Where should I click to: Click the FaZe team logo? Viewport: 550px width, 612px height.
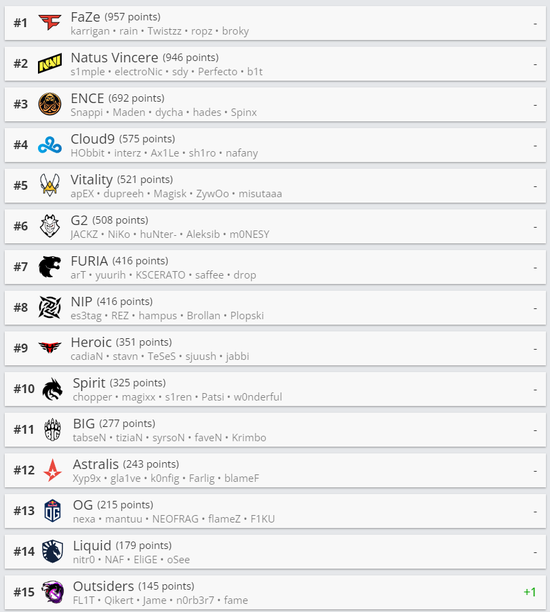(x=50, y=23)
